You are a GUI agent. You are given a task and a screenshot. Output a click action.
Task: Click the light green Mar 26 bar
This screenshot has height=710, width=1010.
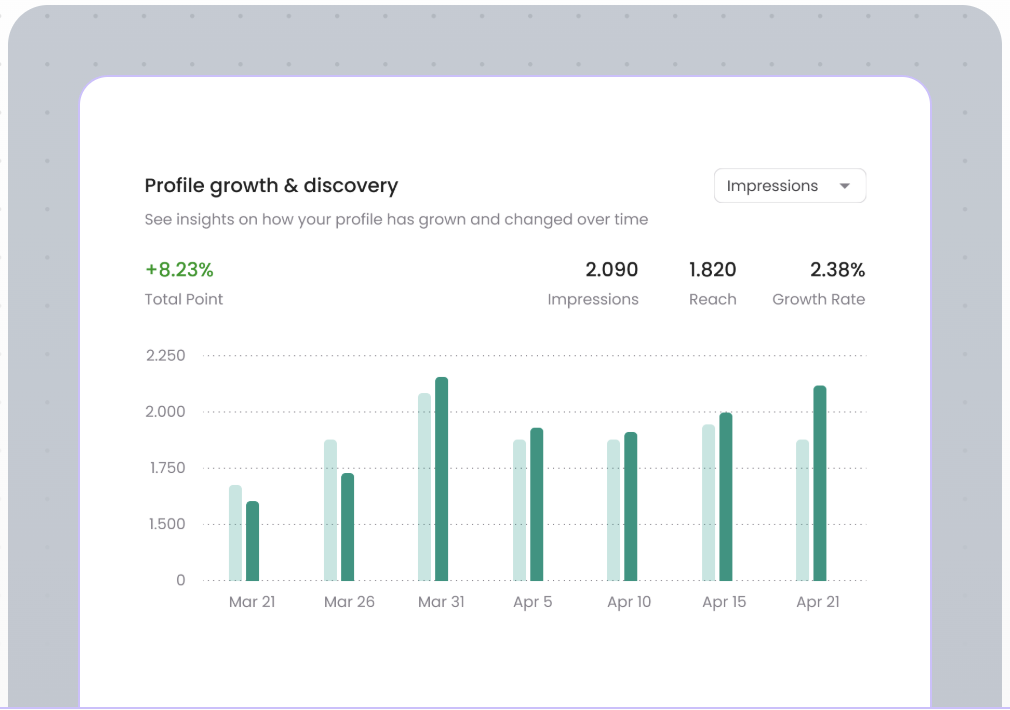330,510
